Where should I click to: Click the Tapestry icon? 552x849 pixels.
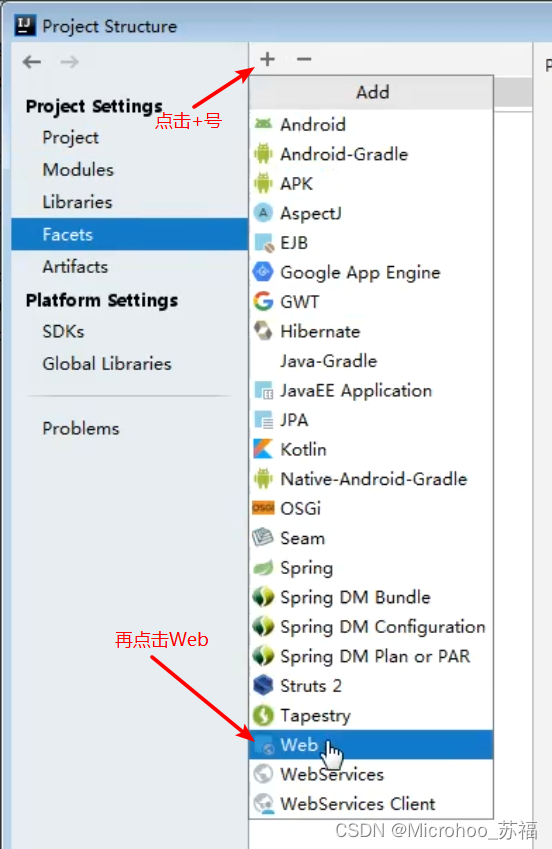pyautogui.click(x=263, y=715)
